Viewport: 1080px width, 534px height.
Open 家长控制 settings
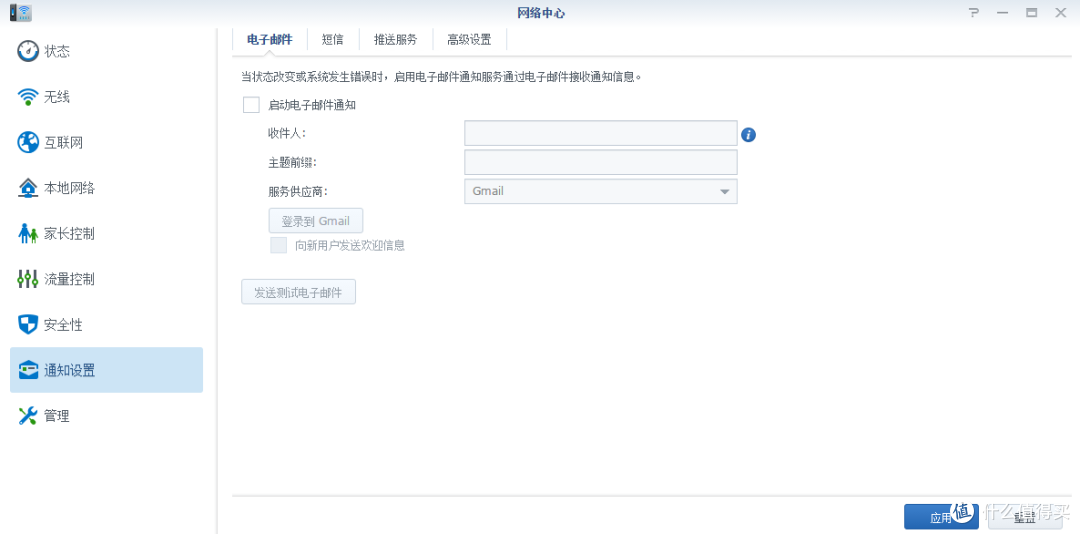point(107,234)
